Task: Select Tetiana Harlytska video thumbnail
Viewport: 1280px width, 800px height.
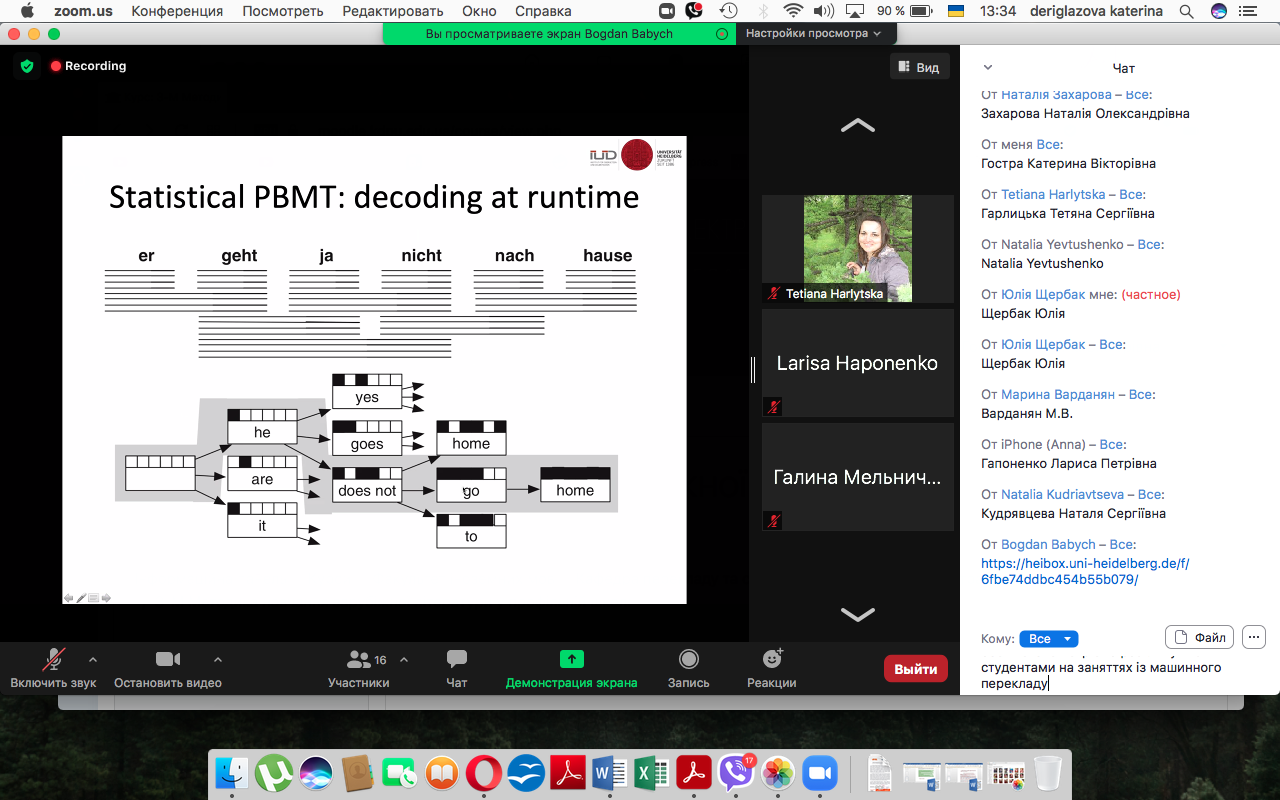Action: click(858, 248)
